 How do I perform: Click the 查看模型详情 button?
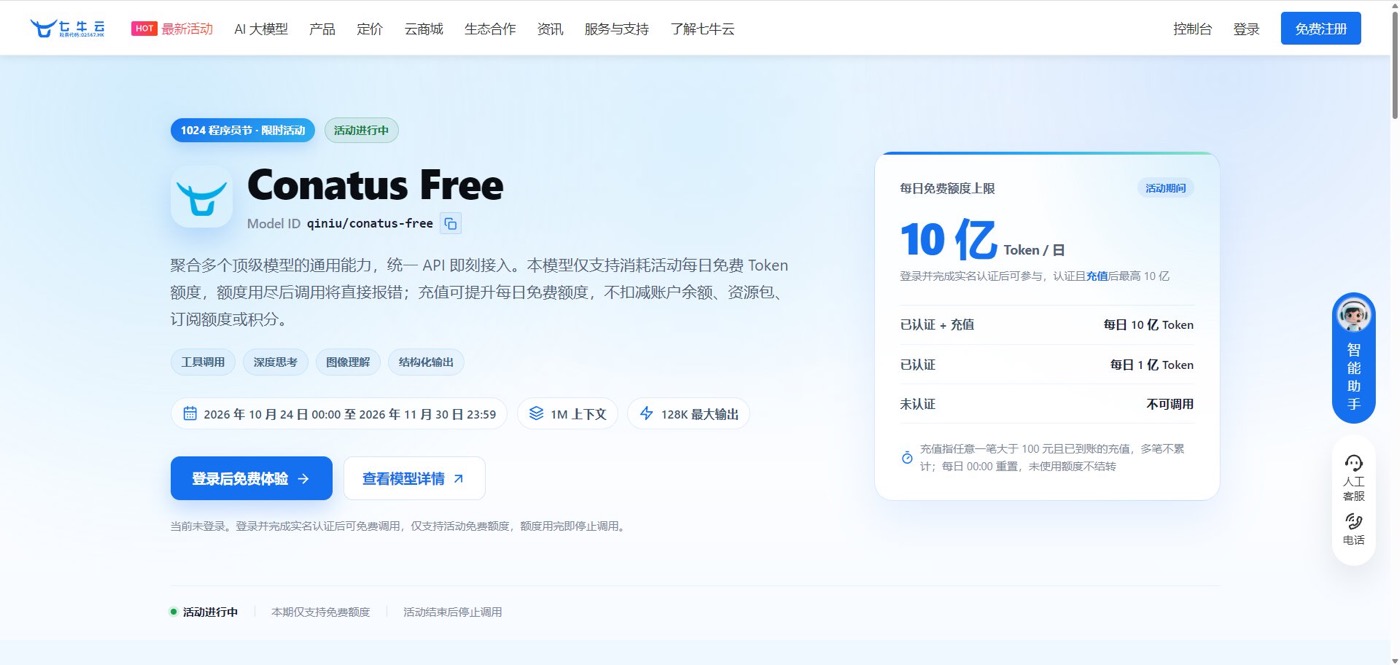pos(414,478)
